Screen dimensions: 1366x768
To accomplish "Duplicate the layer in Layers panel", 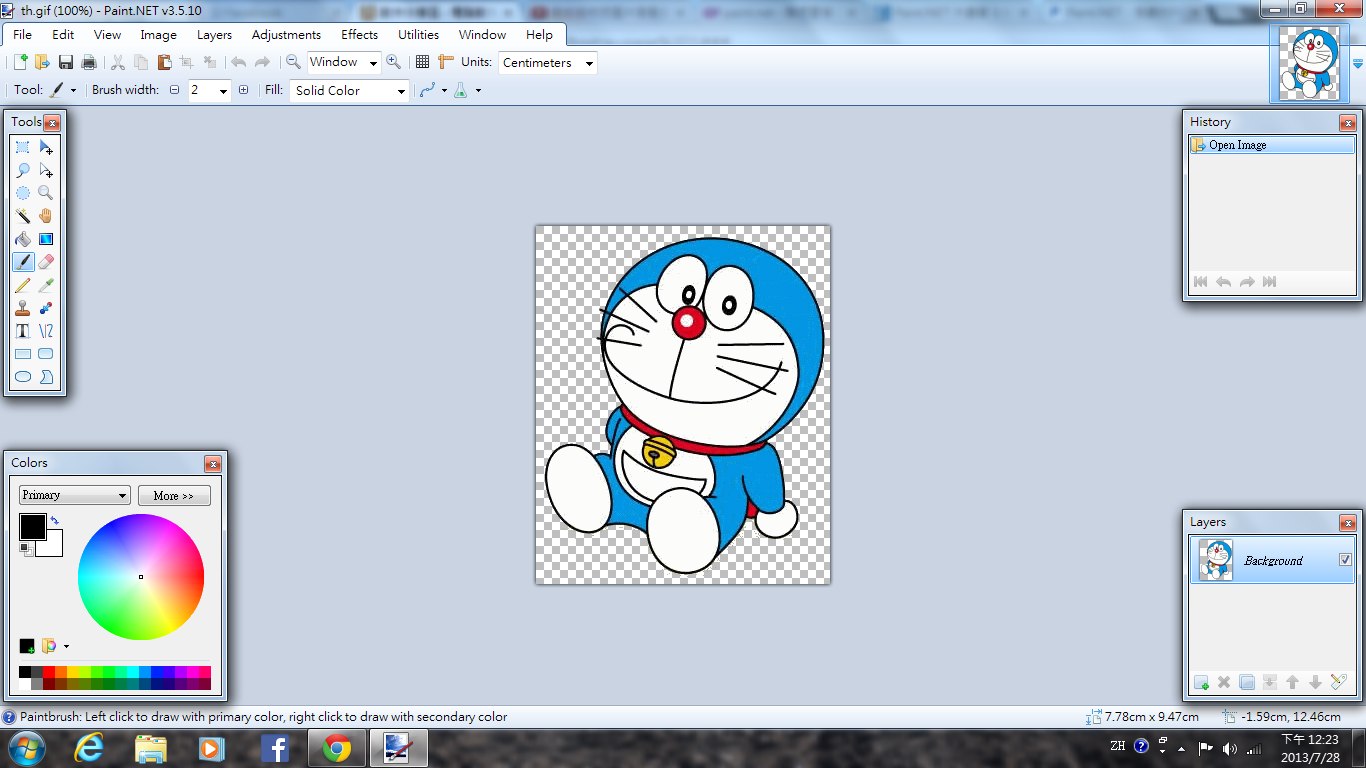I will [x=1247, y=682].
